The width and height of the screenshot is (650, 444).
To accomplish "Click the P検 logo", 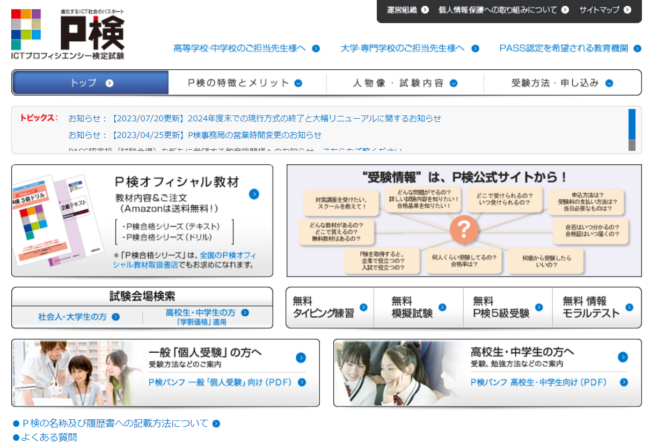I will (x=68, y=34).
